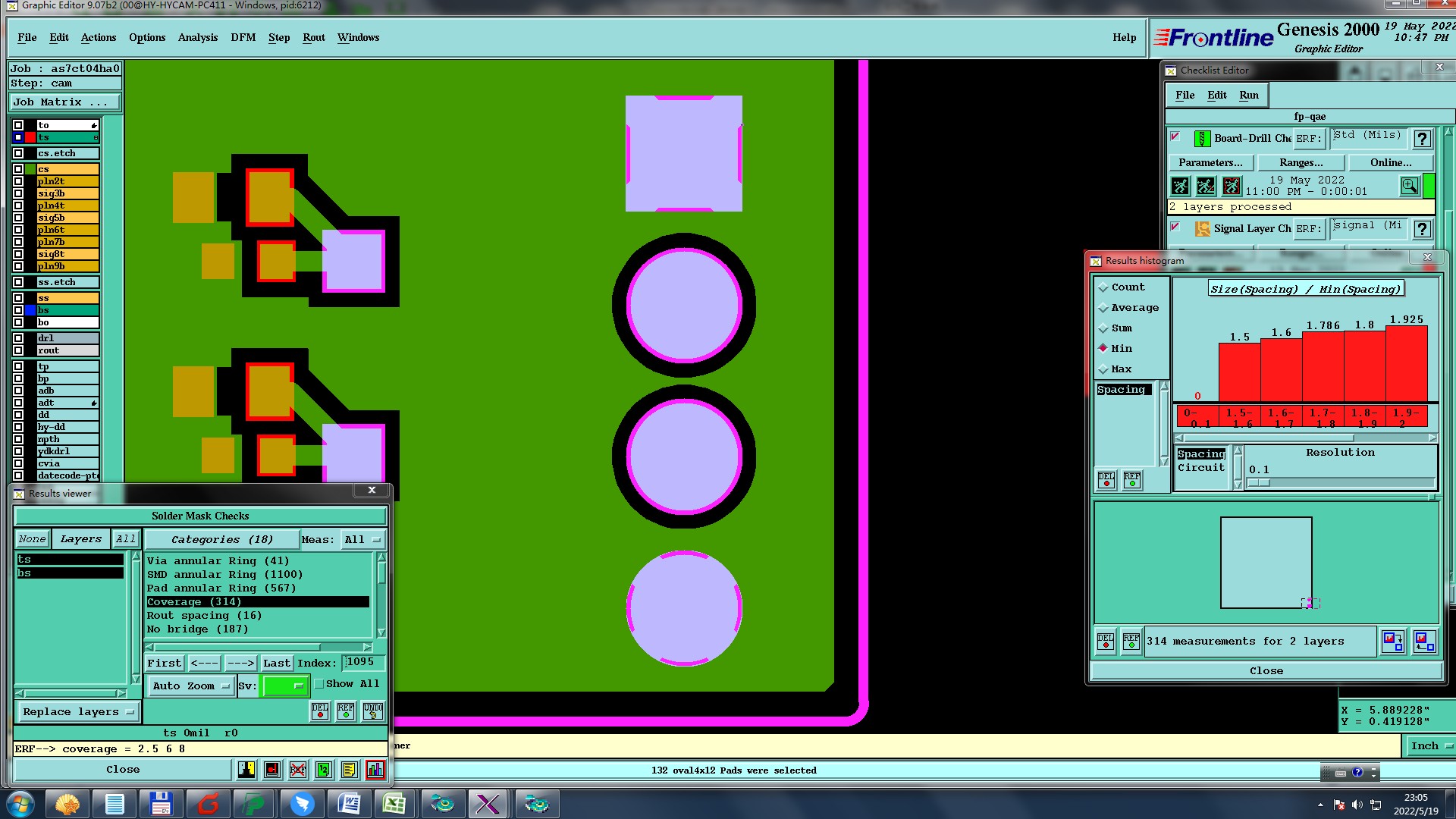Open the DFM menu
Viewport: 1456px width, 819px height.
coord(243,38)
